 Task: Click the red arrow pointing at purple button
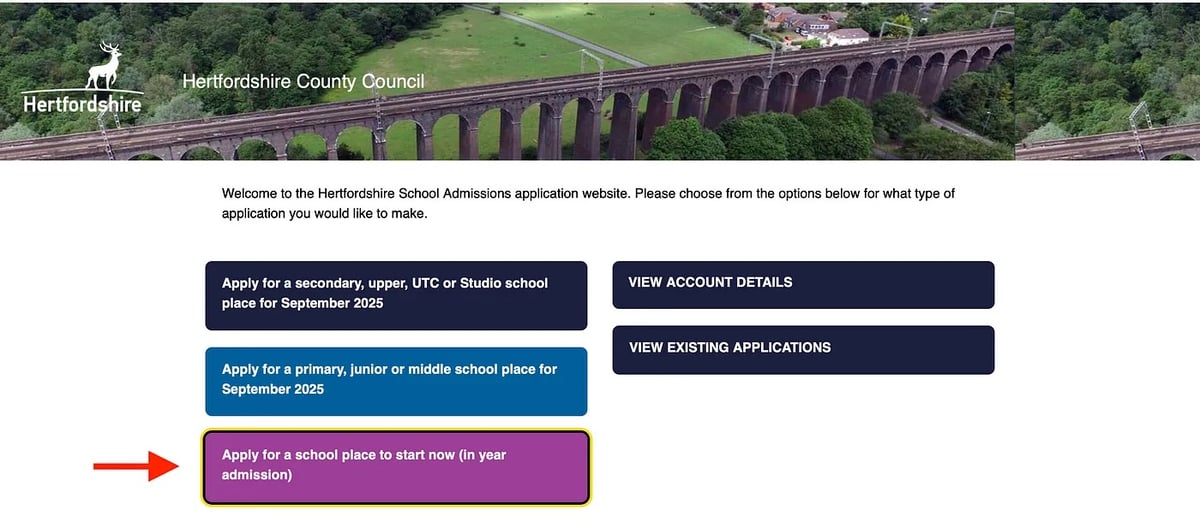coord(135,466)
